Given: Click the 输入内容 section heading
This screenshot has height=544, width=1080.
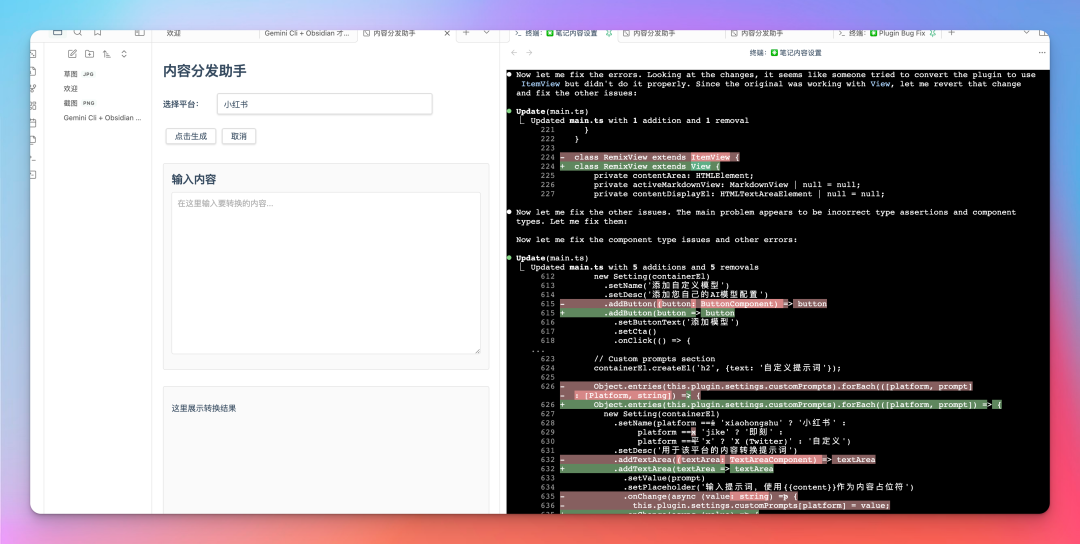Looking at the screenshot, I should click(x=194, y=179).
